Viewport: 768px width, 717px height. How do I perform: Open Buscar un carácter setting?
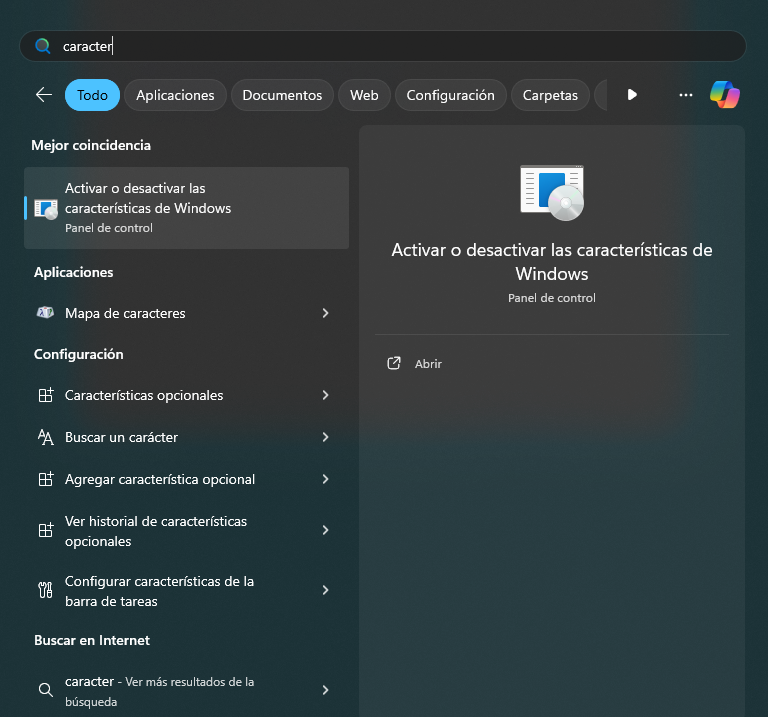point(187,437)
